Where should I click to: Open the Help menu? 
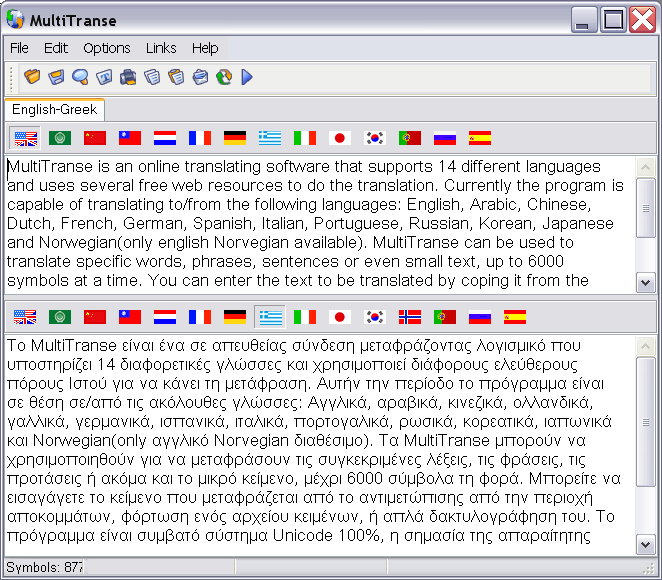(x=205, y=48)
